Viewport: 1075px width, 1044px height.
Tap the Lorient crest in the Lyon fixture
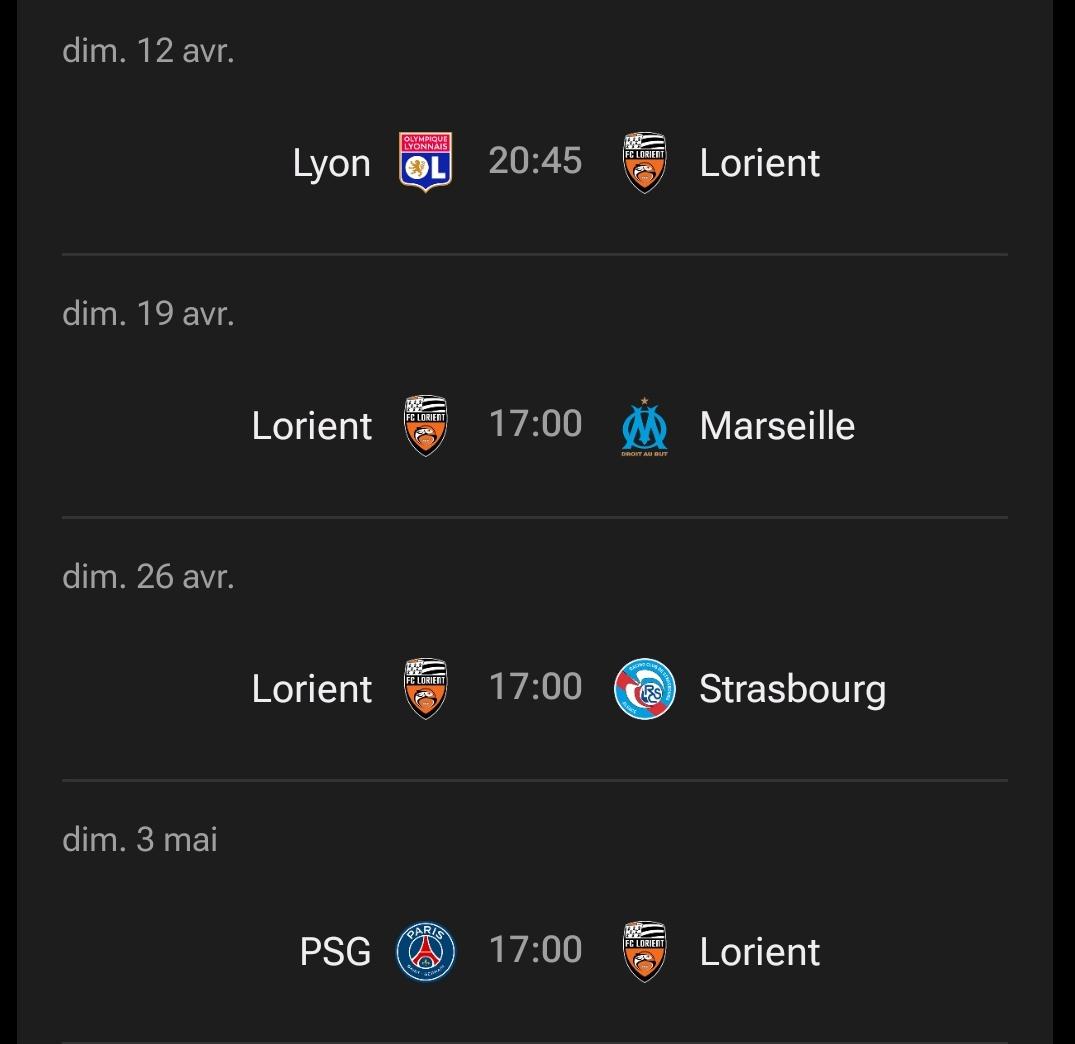645,162
